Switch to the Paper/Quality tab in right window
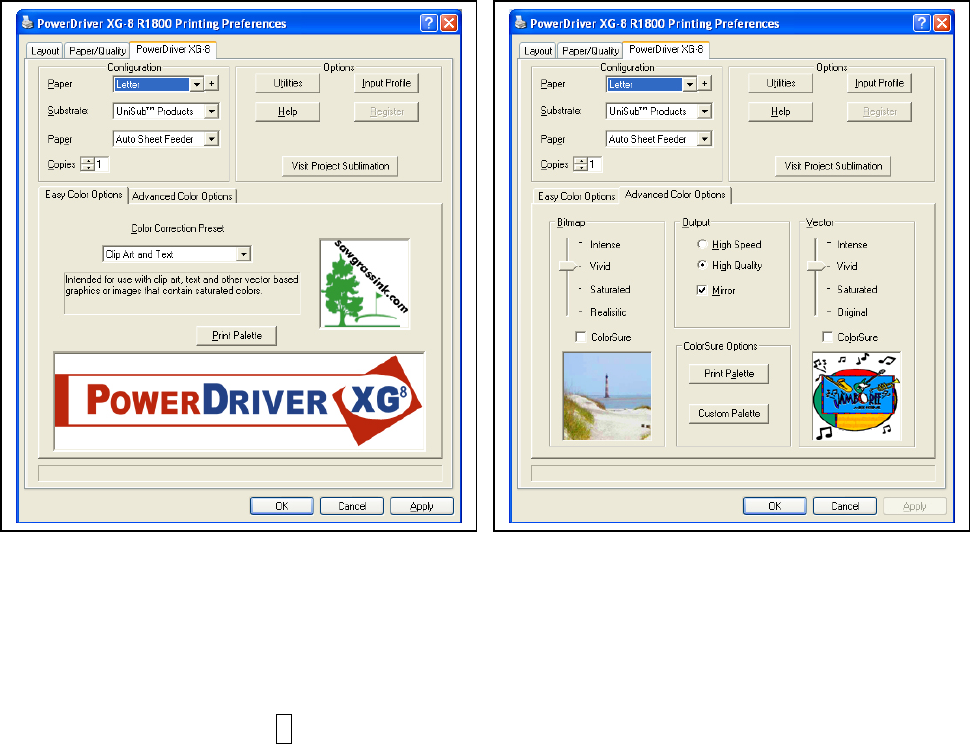Image resolution: width=970 pixels, height=744 pixels. 590,51
